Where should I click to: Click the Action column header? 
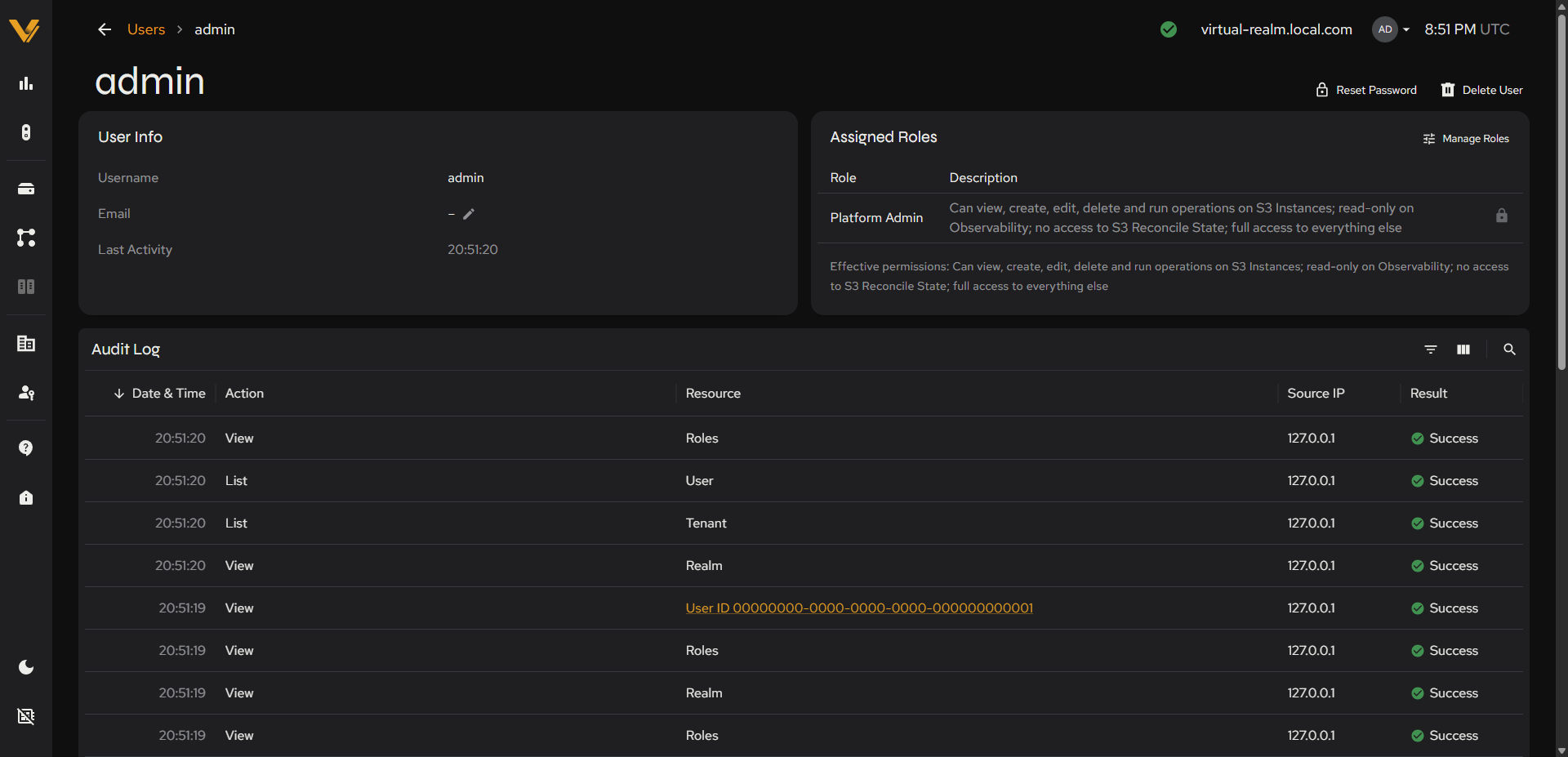pos(244,394)
